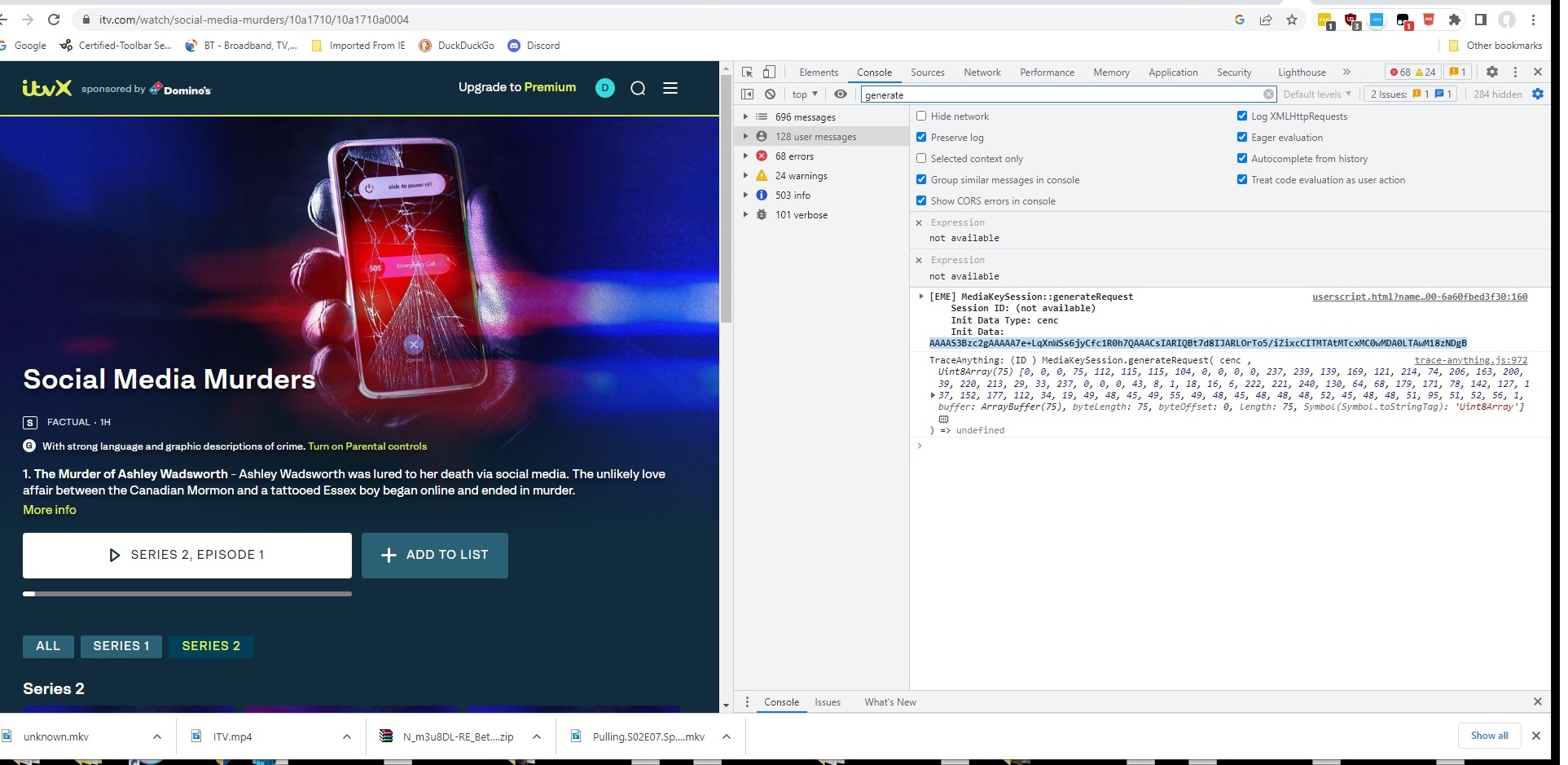This screenshot has height=765, width=1568.
Task: Show more DevTools tabs chevron
Action: (1346, 72)
